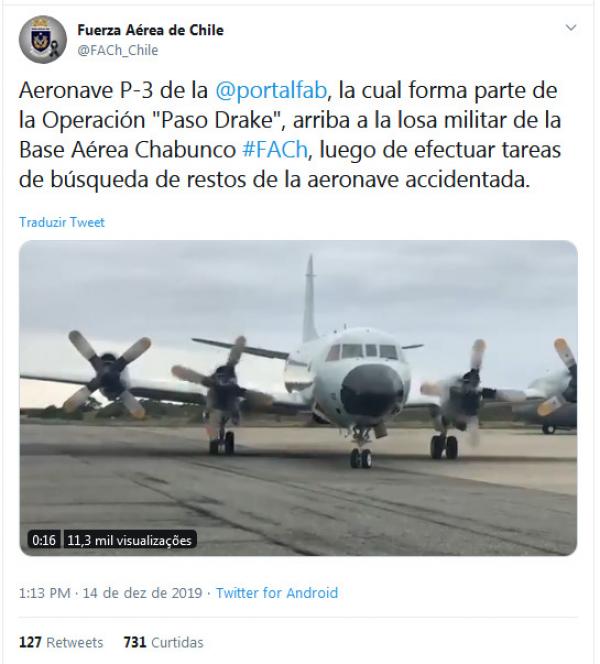Open the Fuerza Aérea de Chile profile avatar
600x664 pixels.
click(43, 40)
